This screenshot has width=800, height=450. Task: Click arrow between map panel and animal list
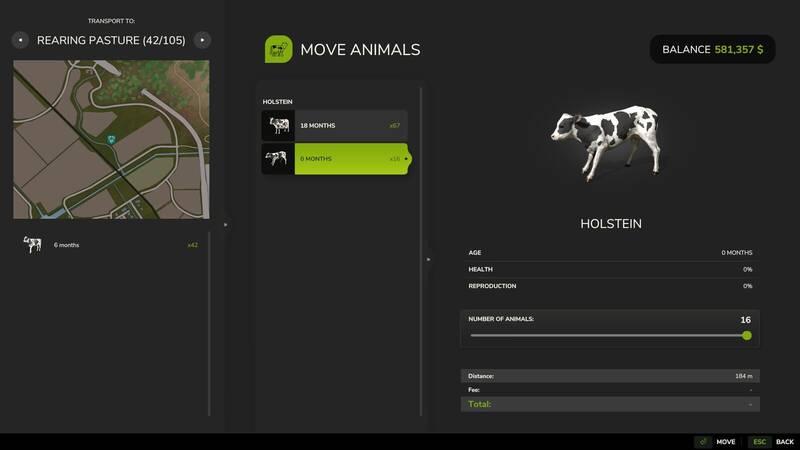pos(225,224)
